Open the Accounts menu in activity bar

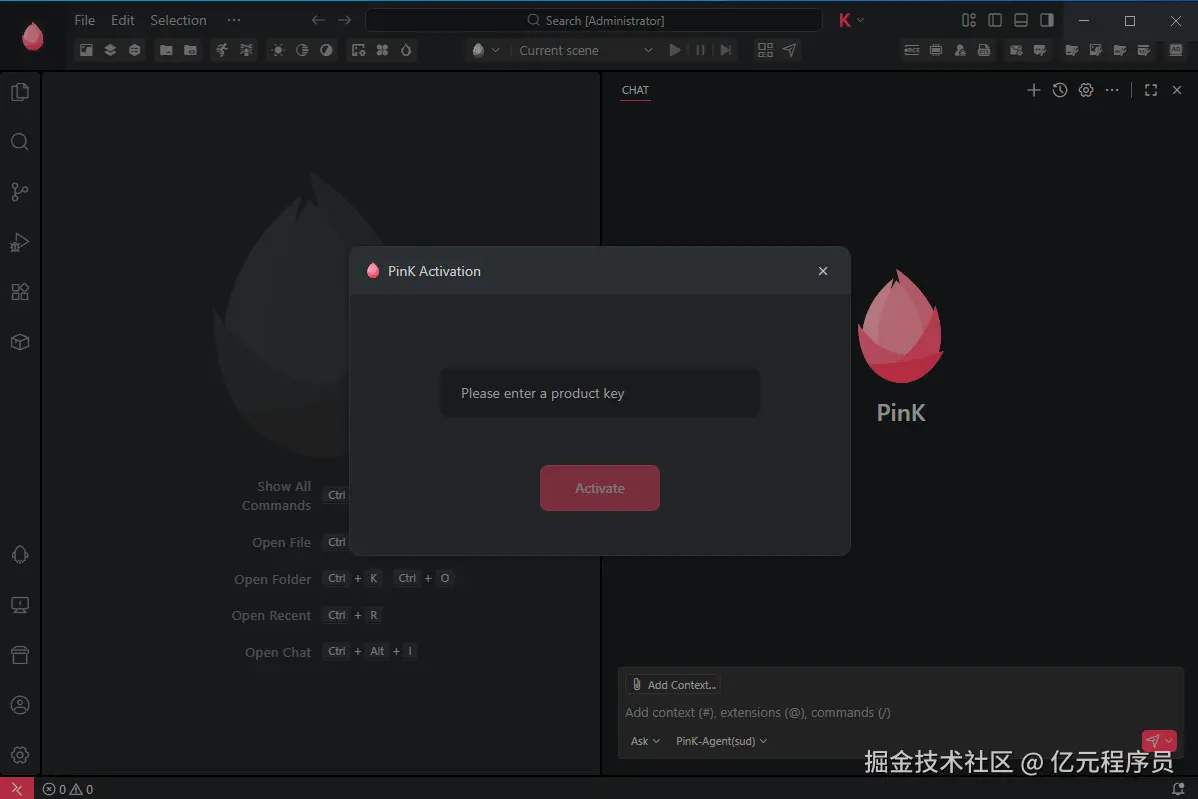pyautogui.click(x=20, y=705)
